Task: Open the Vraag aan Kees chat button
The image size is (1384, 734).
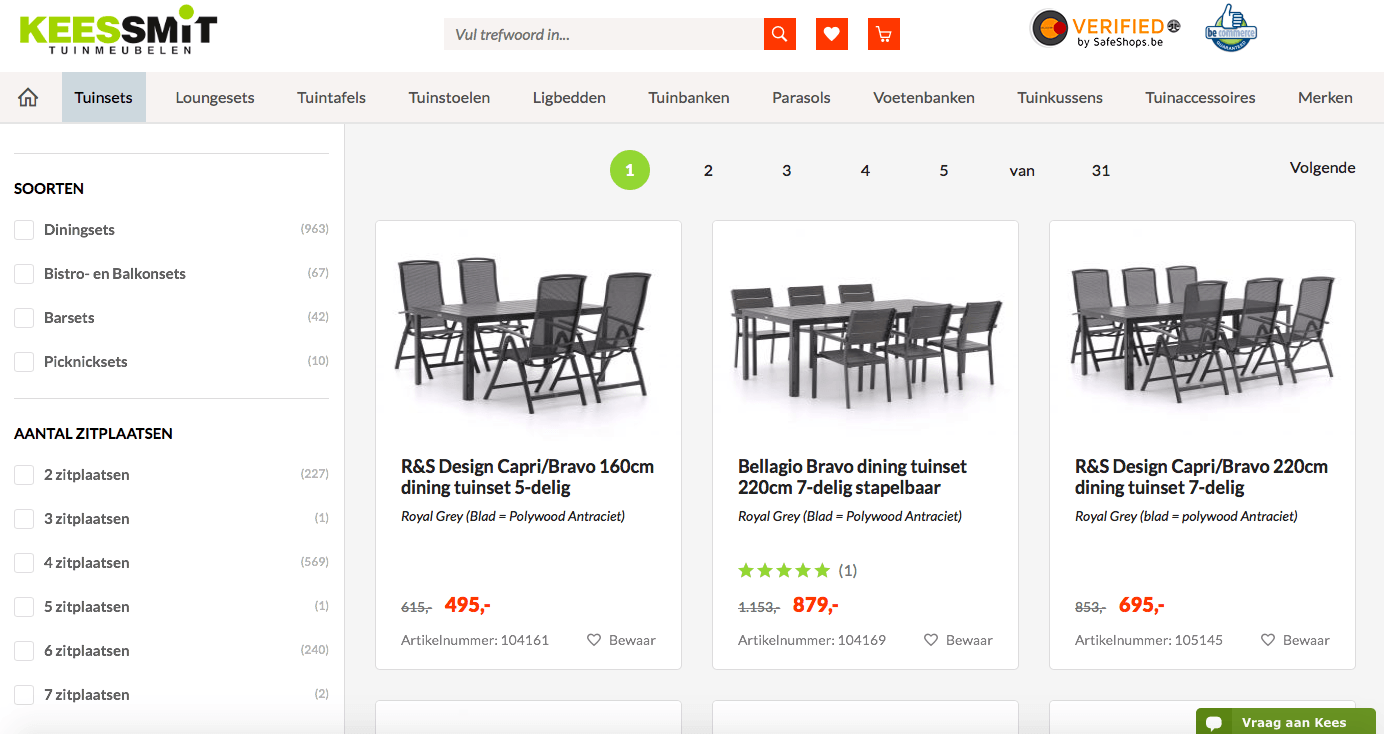Action: 1286,722
